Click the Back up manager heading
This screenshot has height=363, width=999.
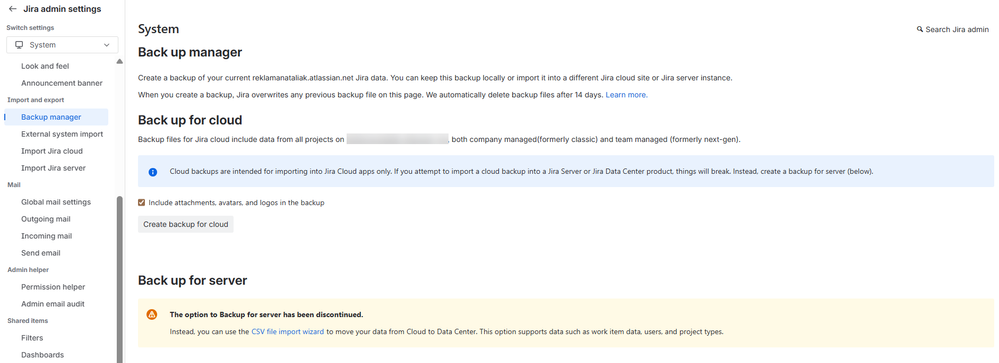point(190,52)
